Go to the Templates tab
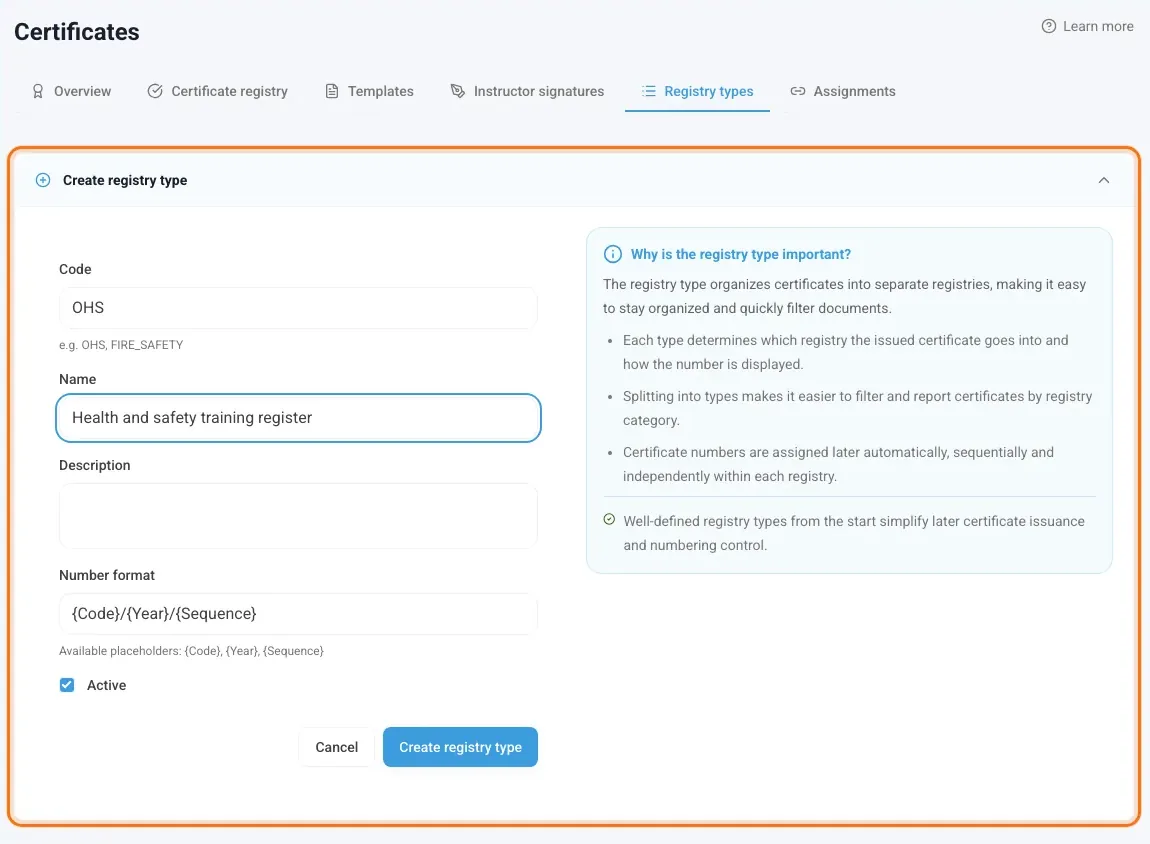The width and height of the screenshot is (1150, 844). 370,91
